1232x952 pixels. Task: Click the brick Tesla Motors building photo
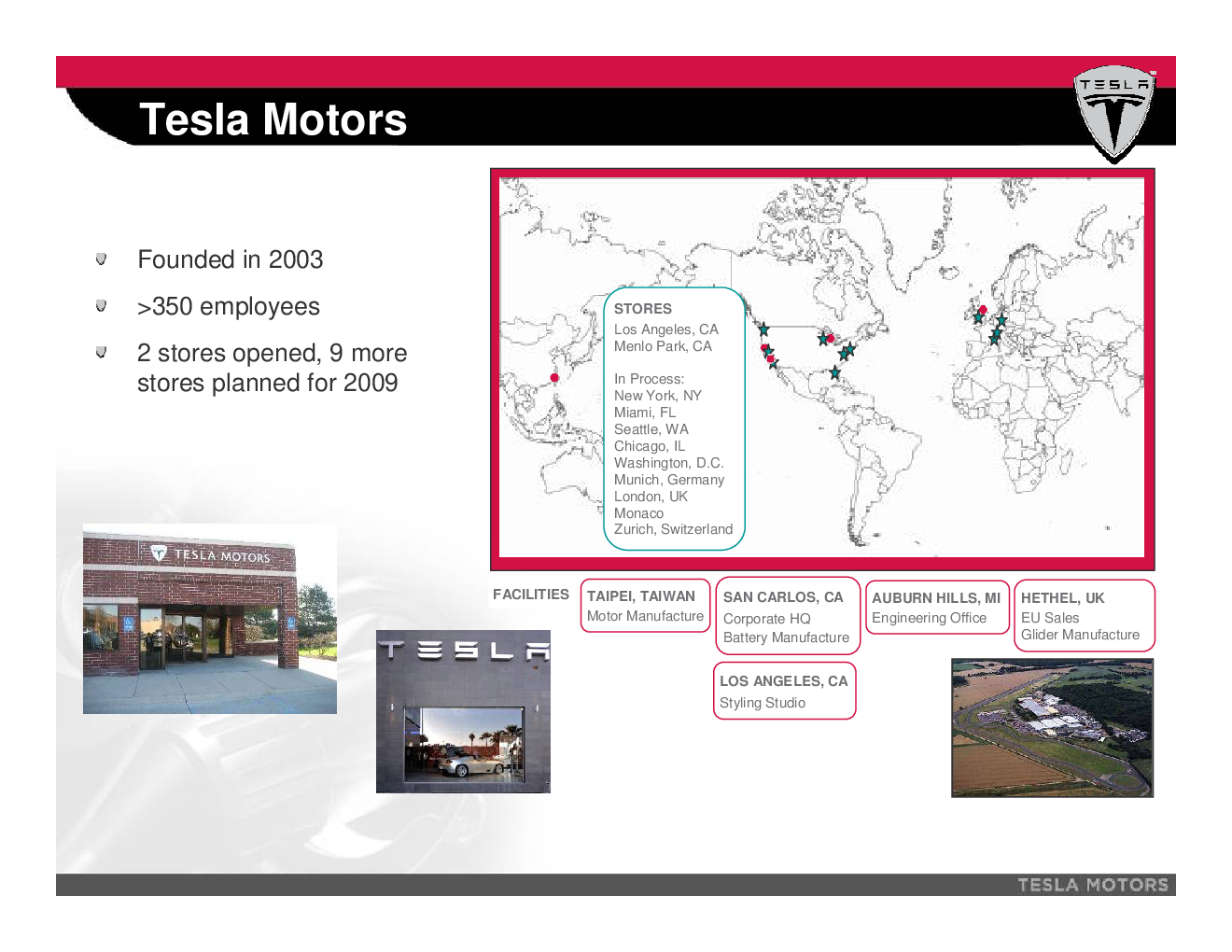click(x=210, y=619)
